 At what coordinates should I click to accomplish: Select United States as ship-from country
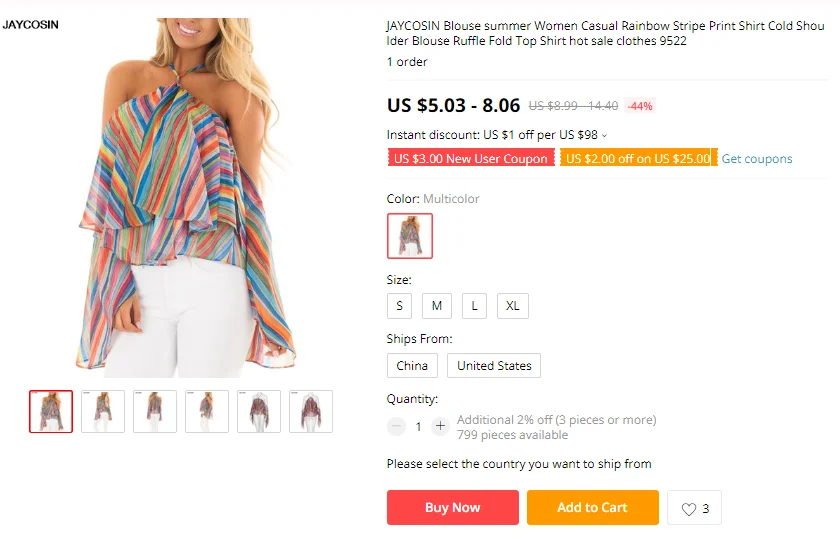494,365
